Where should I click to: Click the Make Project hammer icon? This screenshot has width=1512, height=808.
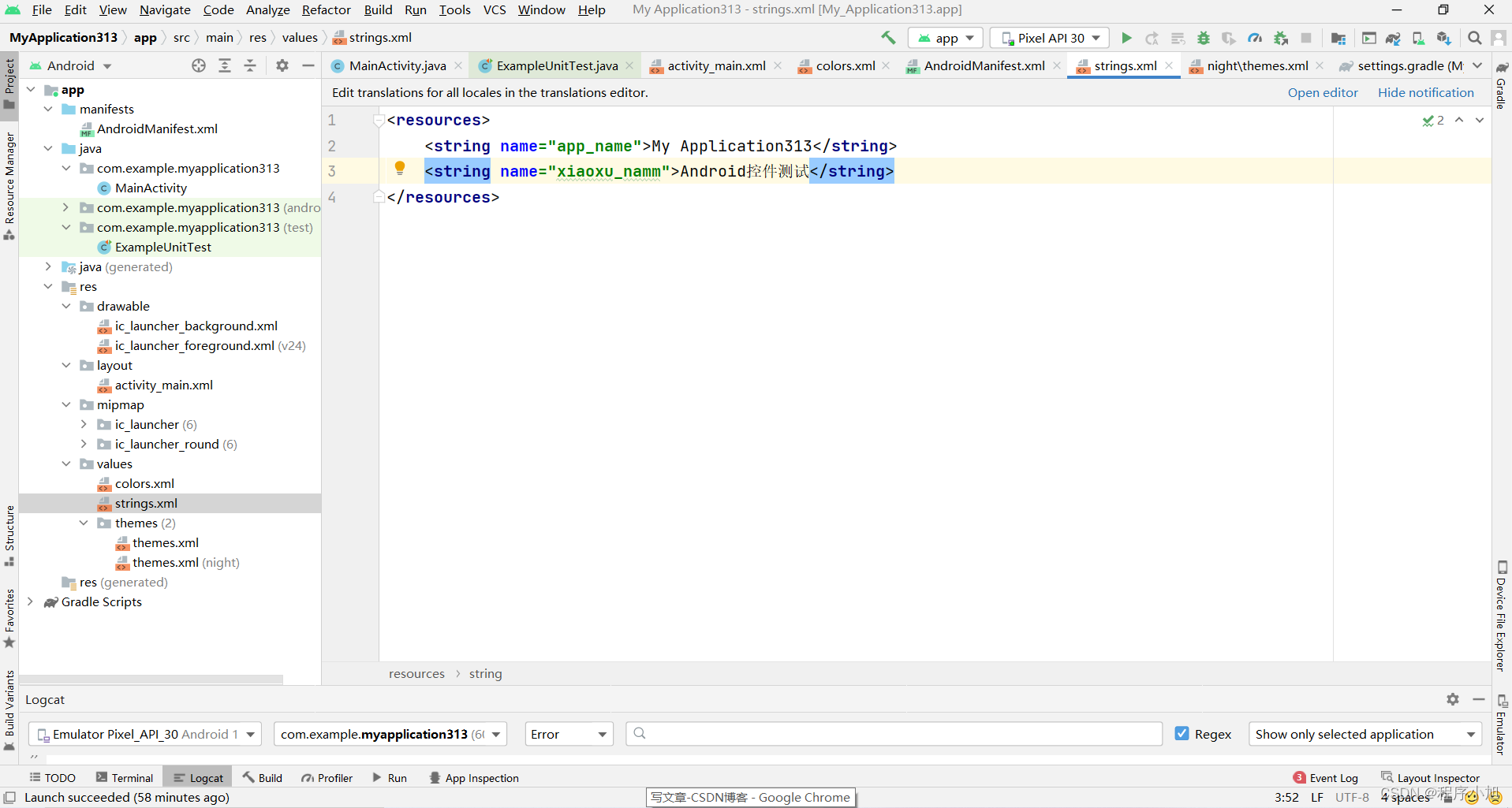tap(889, 38)
